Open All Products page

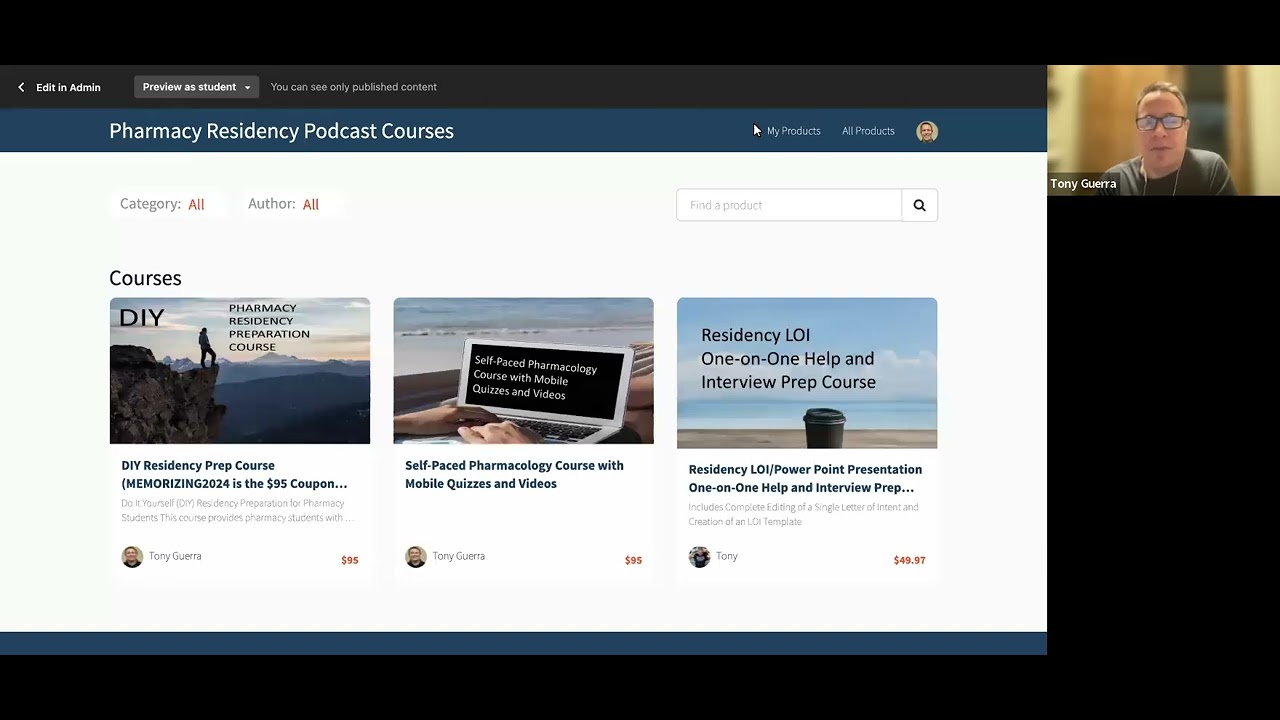click(x=868, y=131)
